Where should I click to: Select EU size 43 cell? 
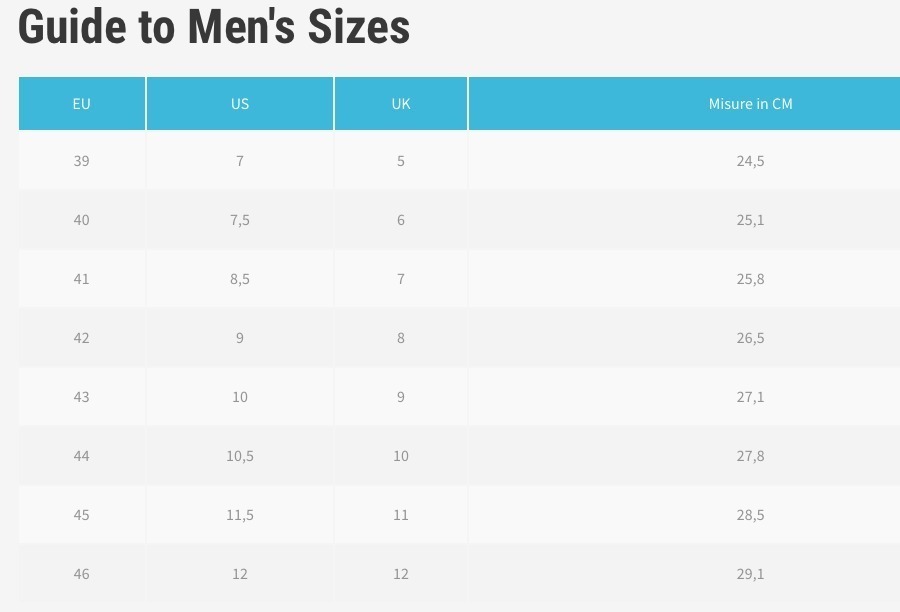(82, 397)
